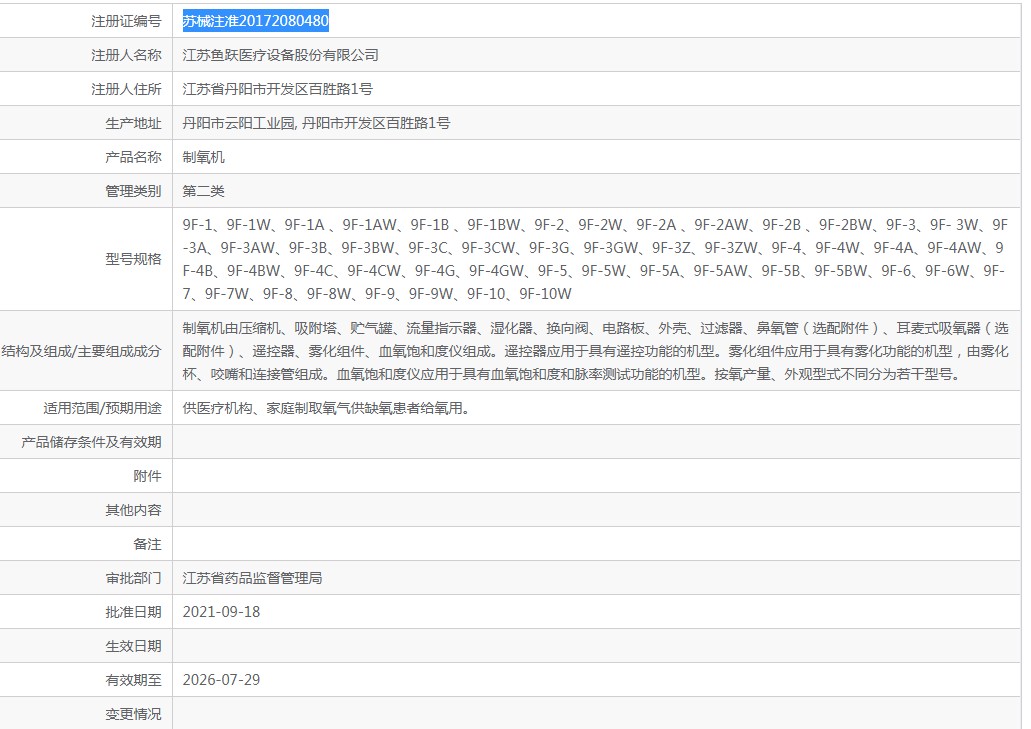Click the 其他内容 label
Viewport: 1031px width, 729px height.
coord(133,510)
